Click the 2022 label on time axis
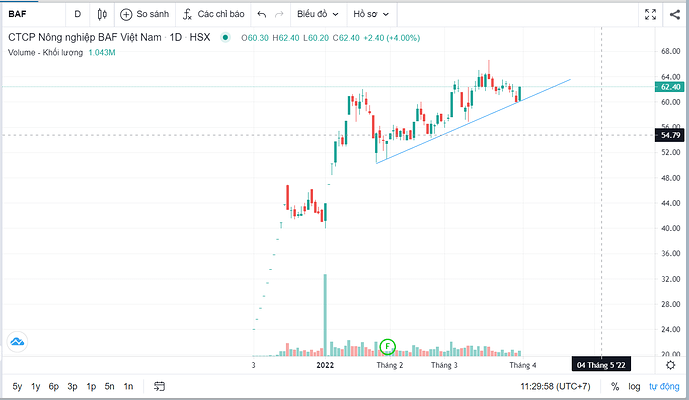689x400 pixels. point(325,365)
